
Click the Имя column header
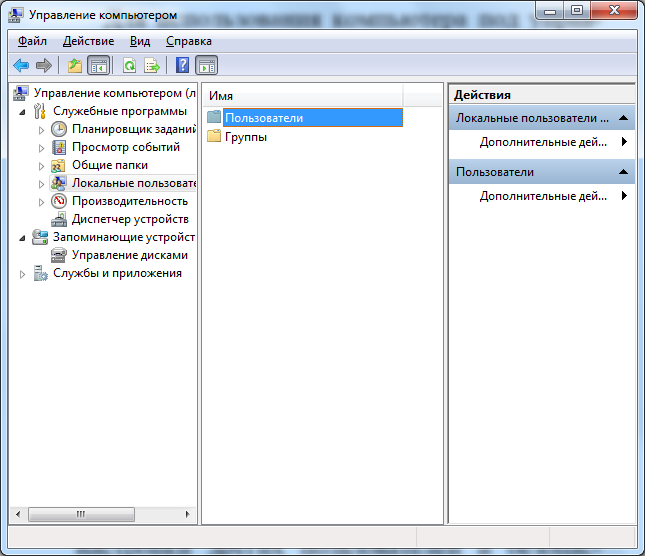pyautogui.click(x=304, y=96)
